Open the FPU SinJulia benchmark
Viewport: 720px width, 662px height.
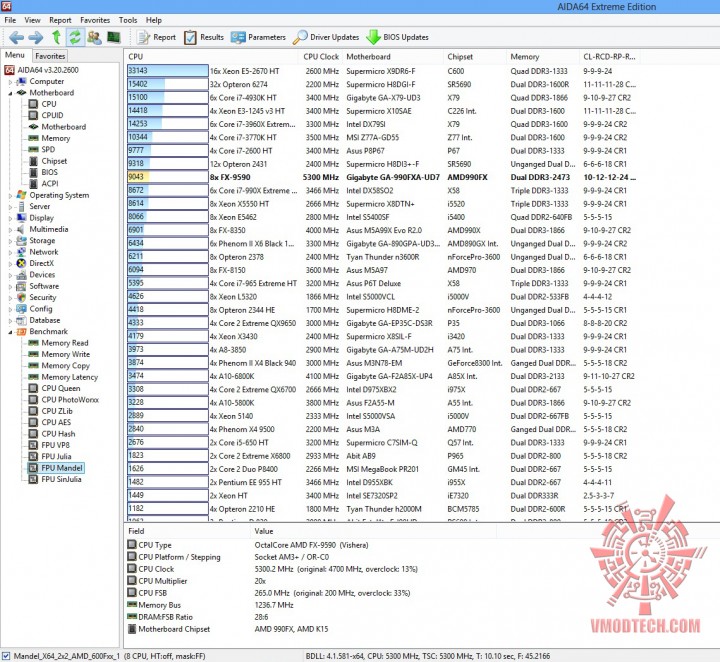click(x=61, y=479)
